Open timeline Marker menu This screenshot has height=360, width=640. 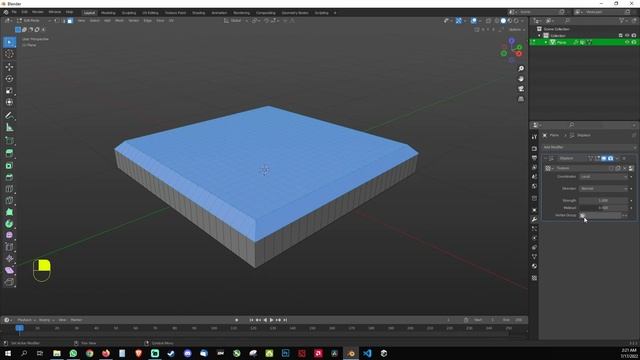76,320
